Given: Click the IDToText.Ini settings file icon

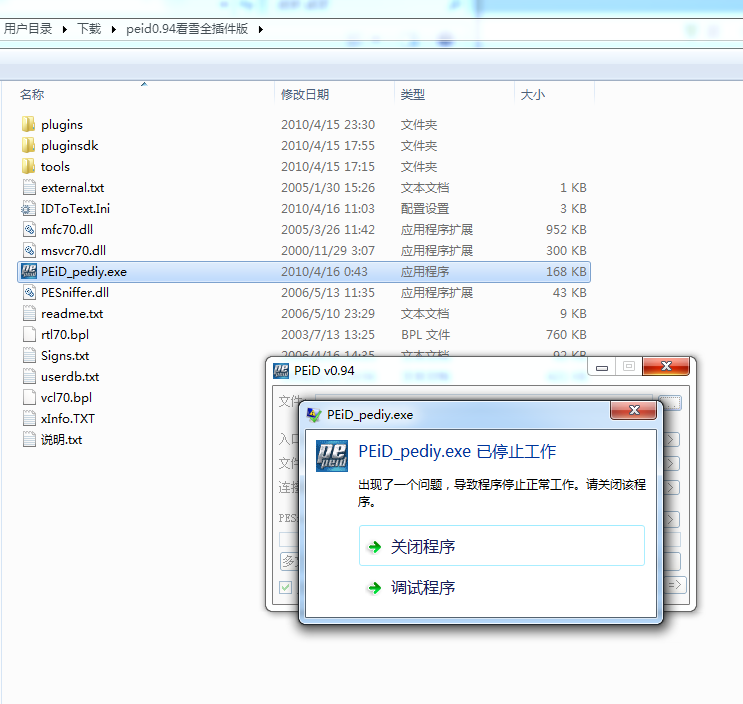Looking at the screenshot, I should [28, 208].
